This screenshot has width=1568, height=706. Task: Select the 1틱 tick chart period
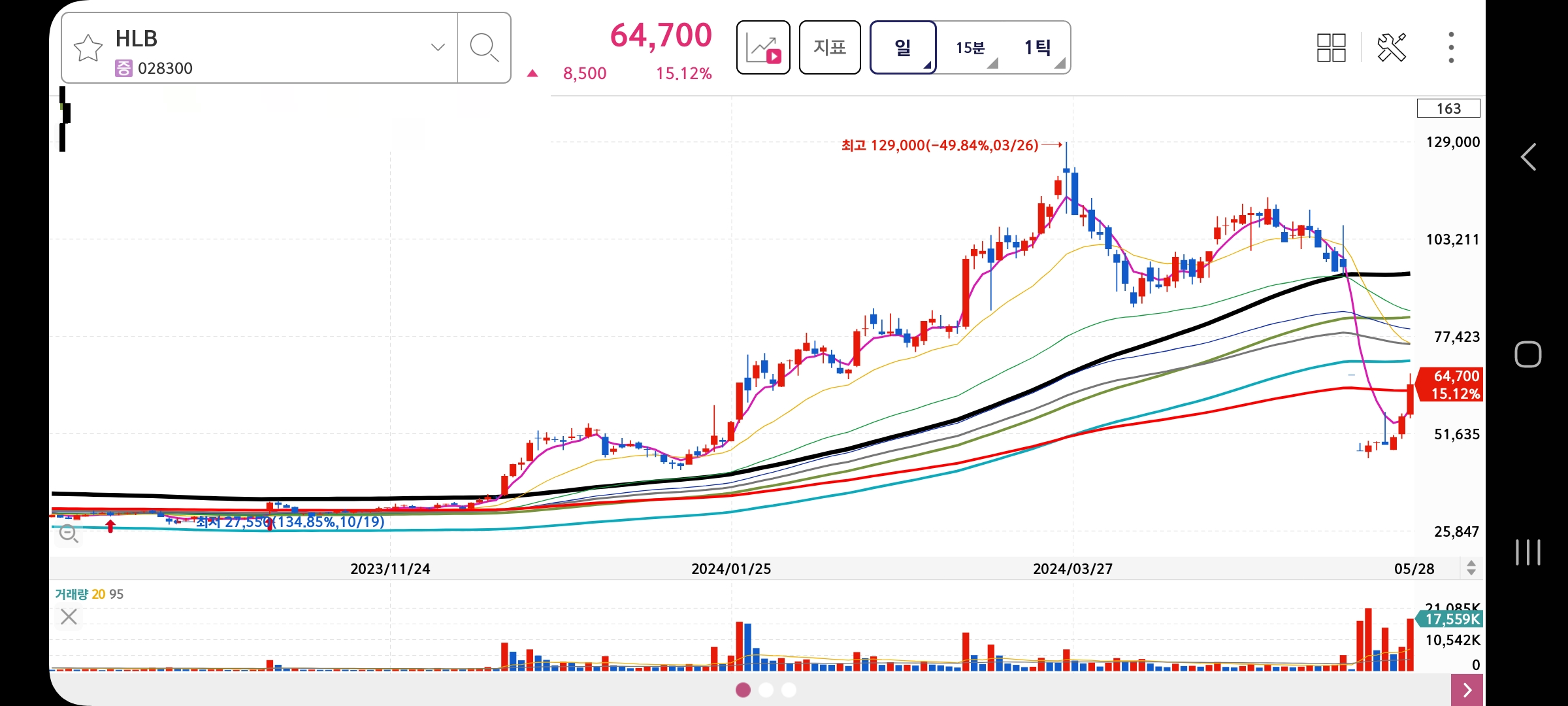pos(1037,47)
